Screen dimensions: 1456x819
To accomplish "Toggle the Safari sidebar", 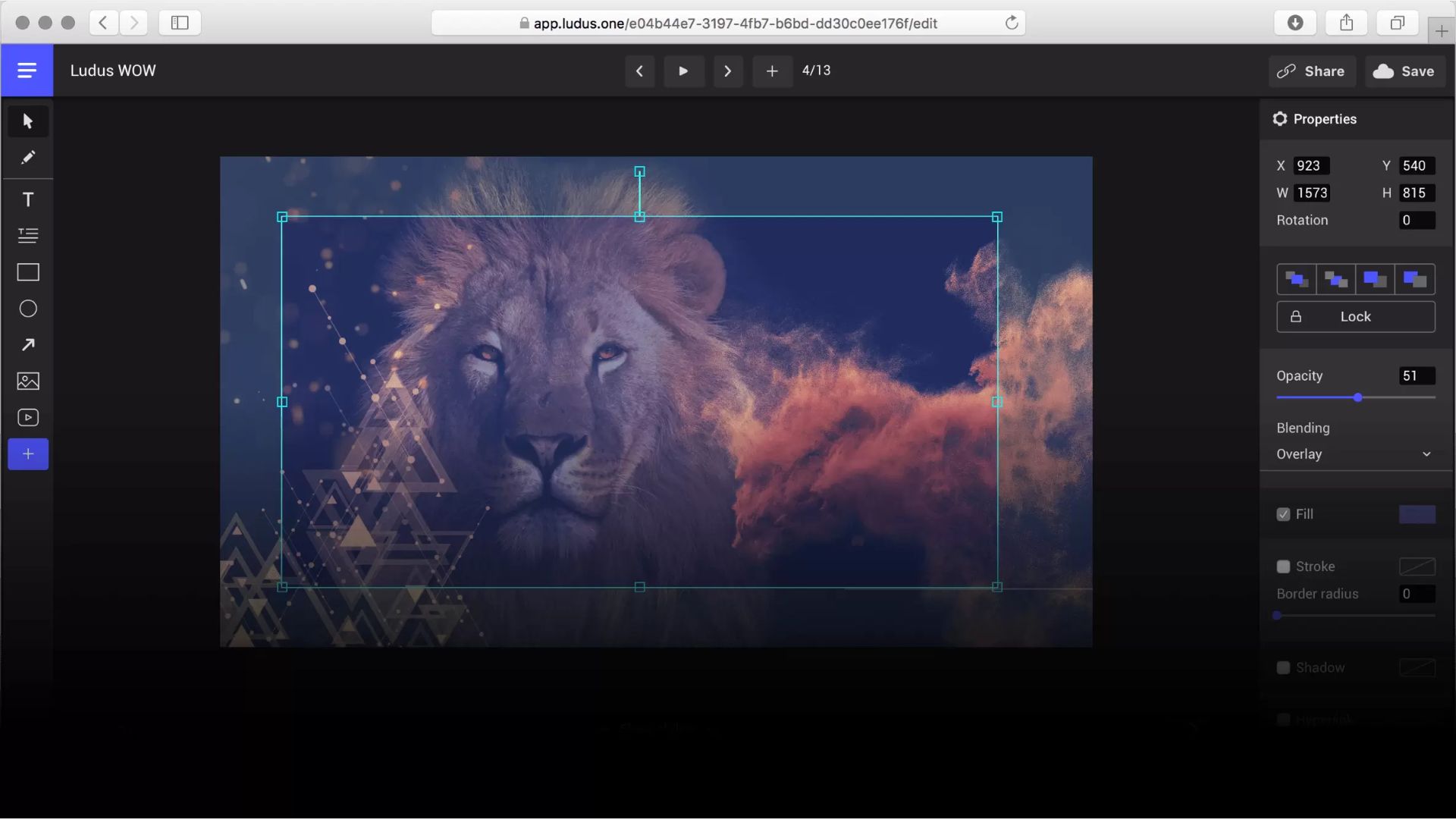I will [180, 23].
